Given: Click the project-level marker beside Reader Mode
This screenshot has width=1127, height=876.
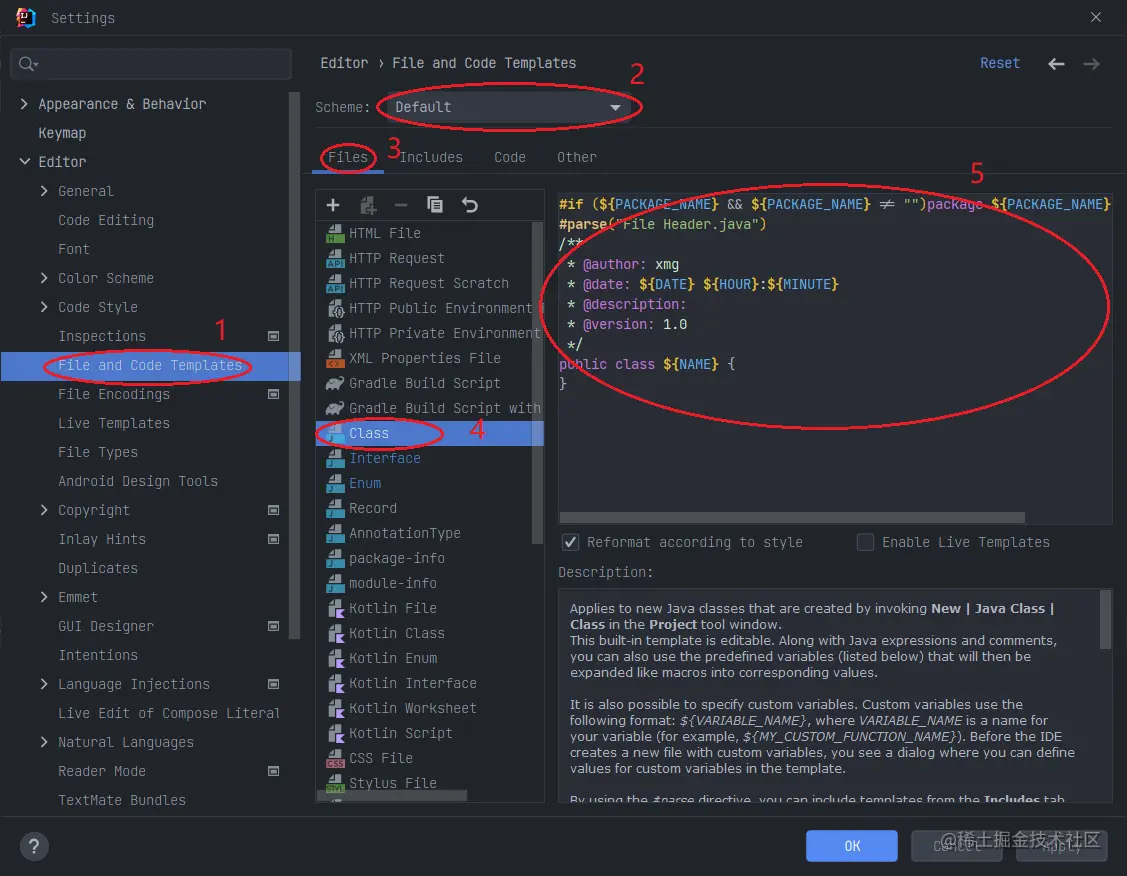Looking at the screenshot, I should (273, 771).
